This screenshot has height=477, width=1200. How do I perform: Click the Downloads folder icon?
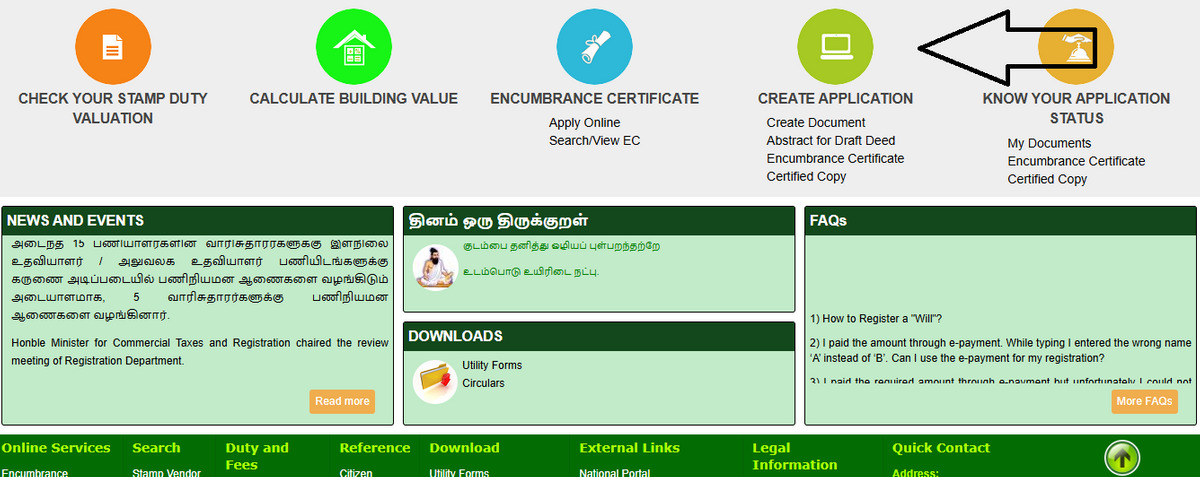click(435, 380)
